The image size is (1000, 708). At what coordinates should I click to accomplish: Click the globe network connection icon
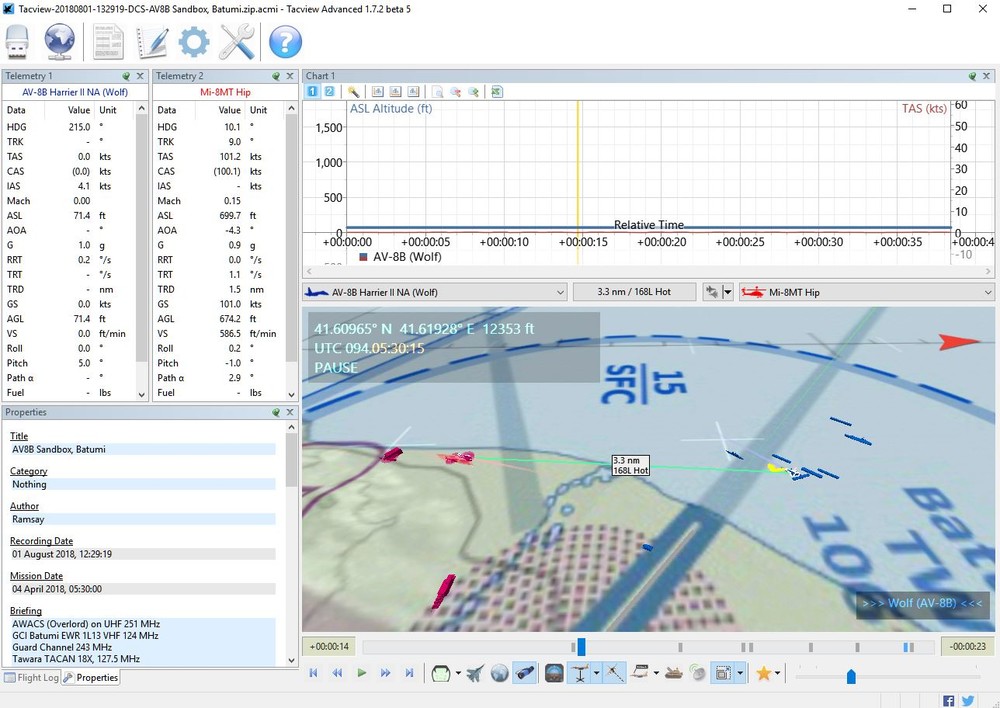(x=61, y=42)
